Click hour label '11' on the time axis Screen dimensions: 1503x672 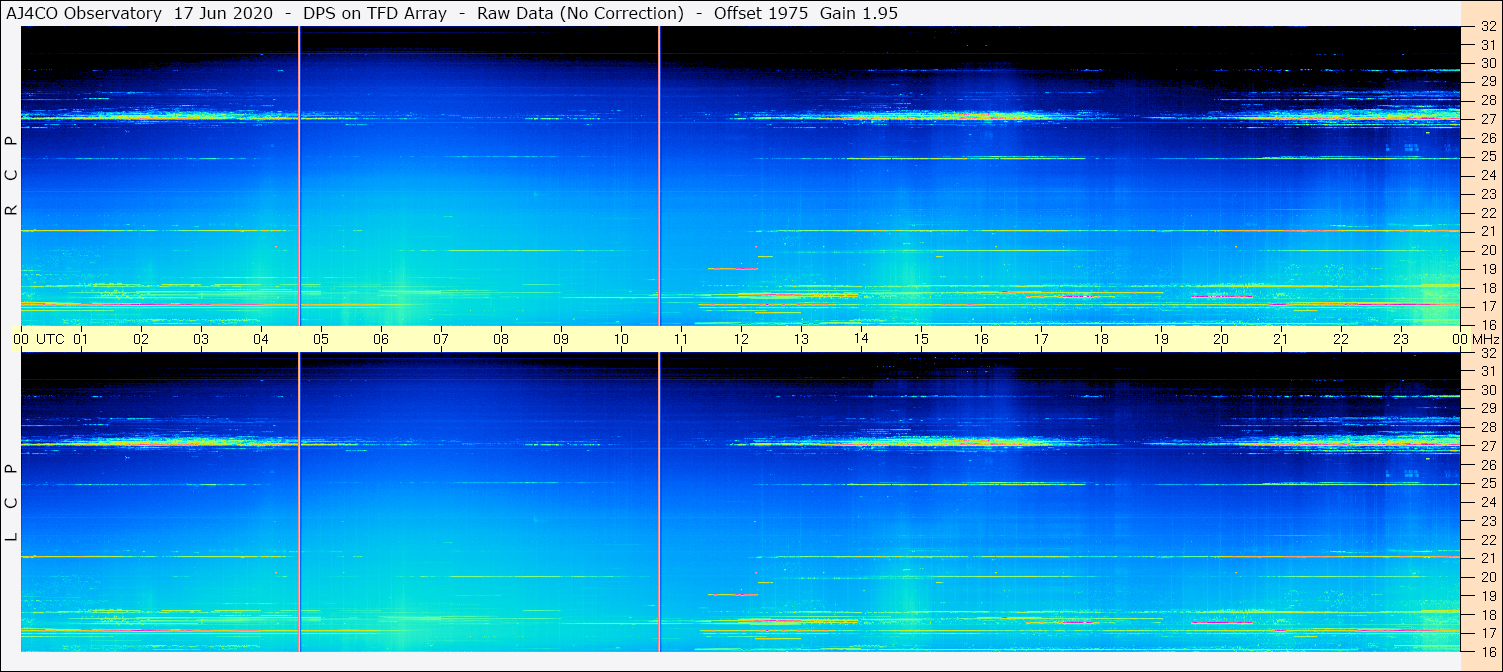tap(681, 339)
